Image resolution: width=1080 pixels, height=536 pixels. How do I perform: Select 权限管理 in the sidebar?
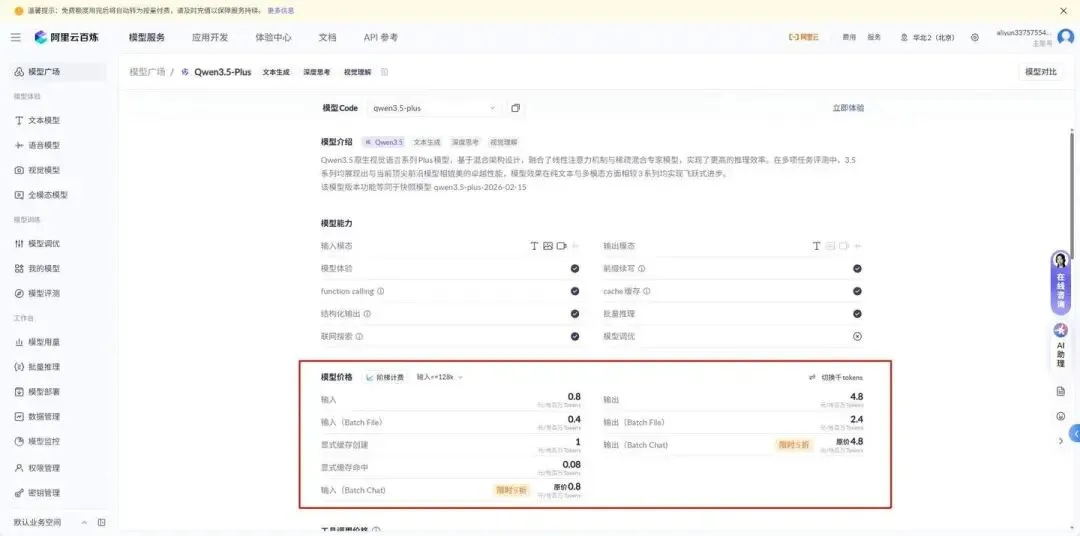click(59, 468)
